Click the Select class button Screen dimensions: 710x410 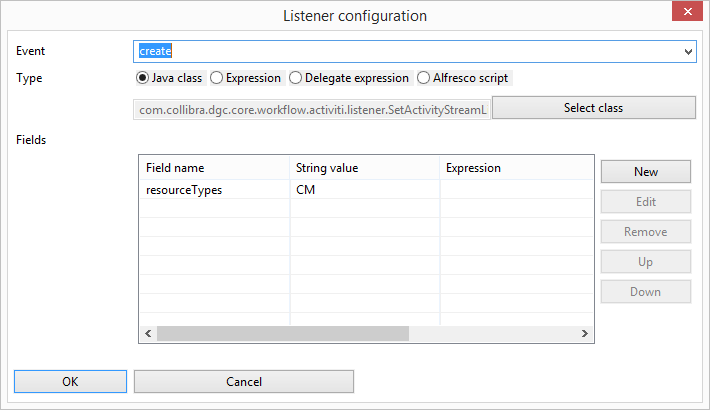click(594, 108)
